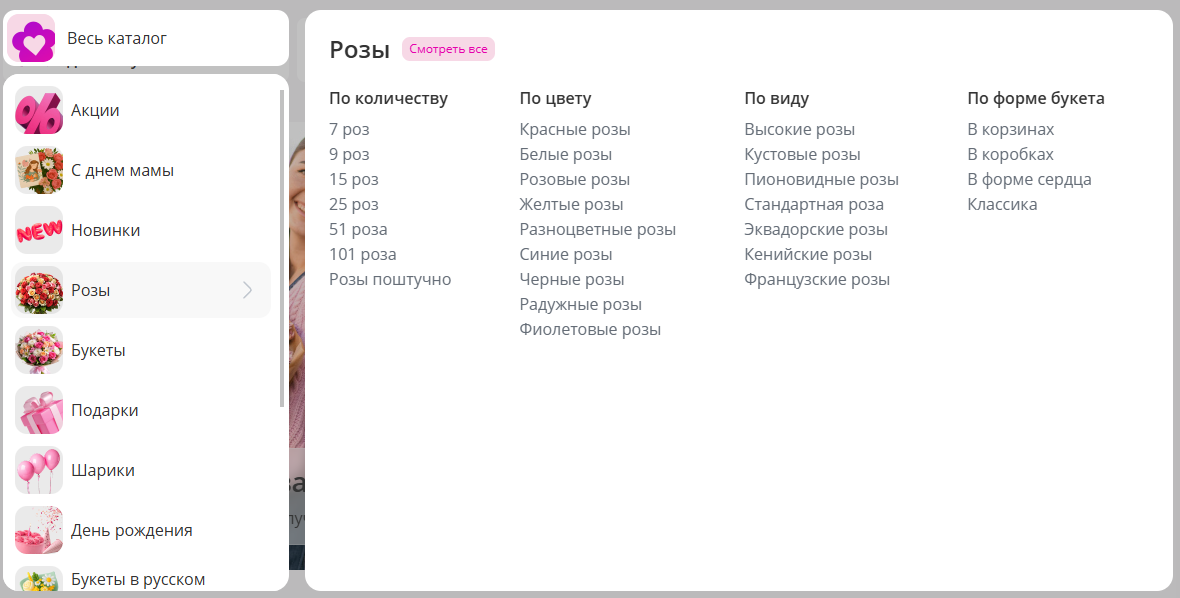Click the С днем мамы category icon
This screenshot has width=1180, height=598.
(39, 170)
